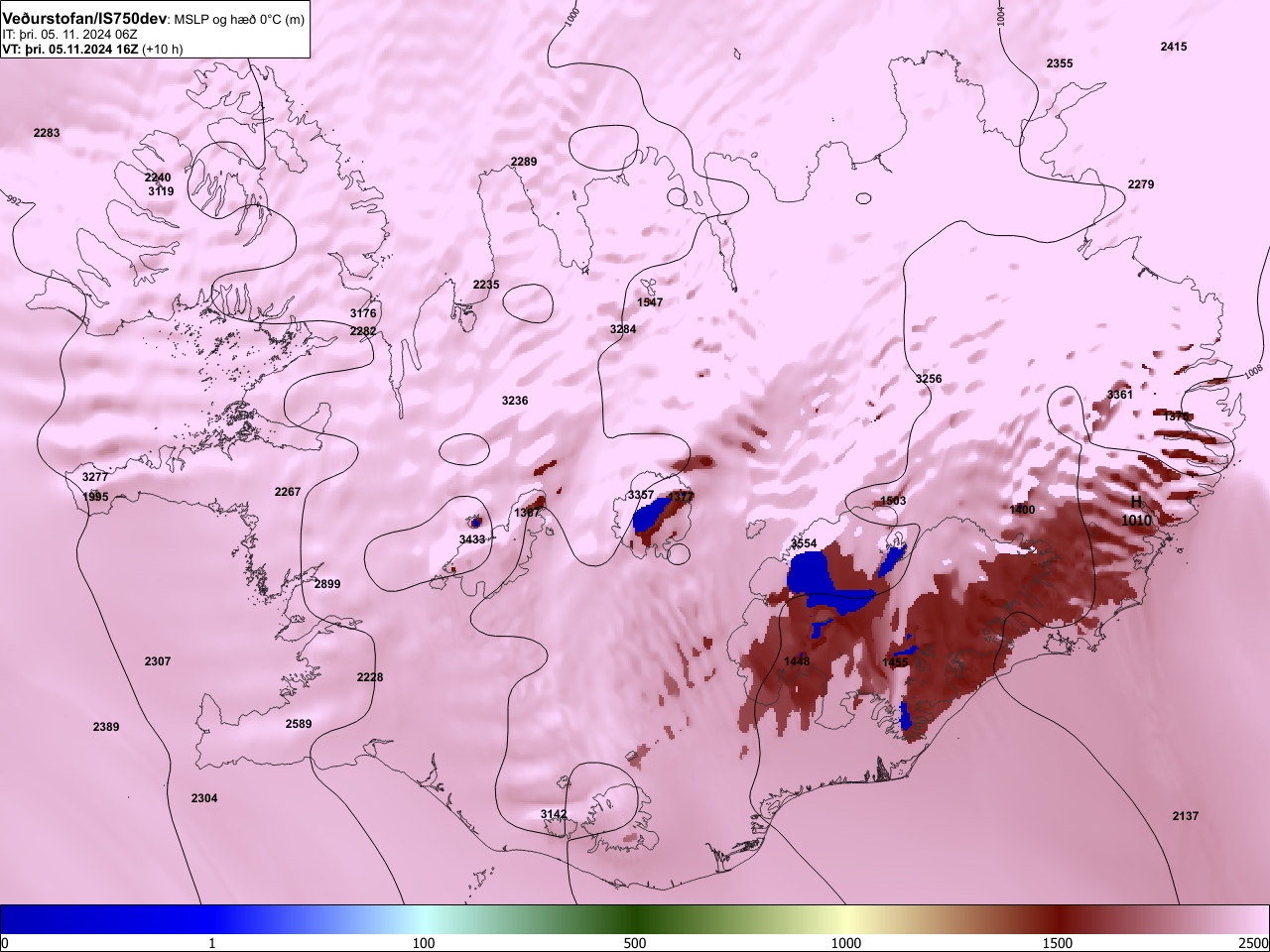The height and width of the screenshot is (952, 1270).
Task: Click the 0 tick on the color scale
Action: click(x=4, y=943)
